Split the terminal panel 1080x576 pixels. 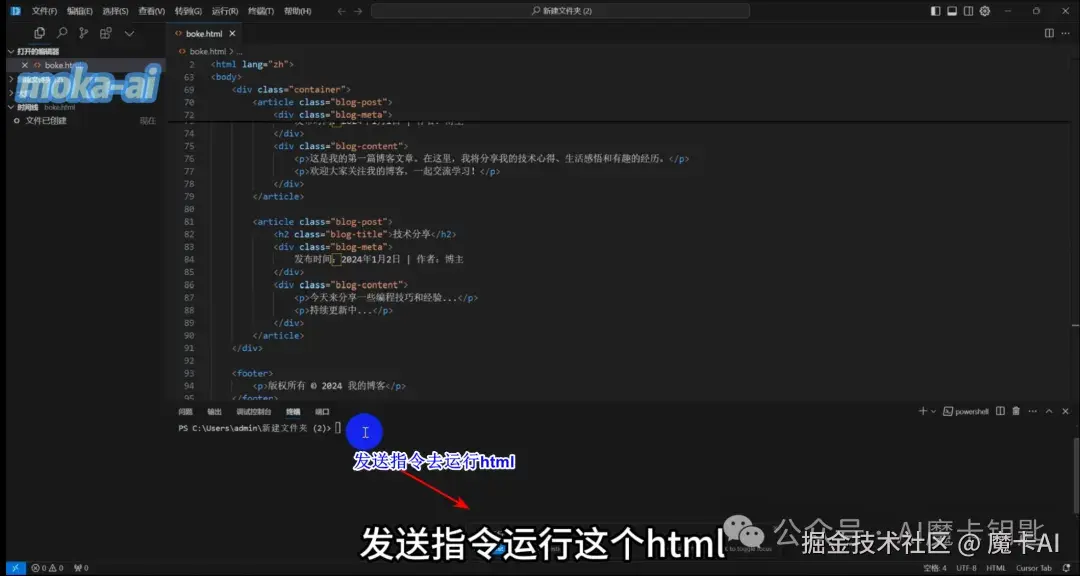click(1001, 411)
